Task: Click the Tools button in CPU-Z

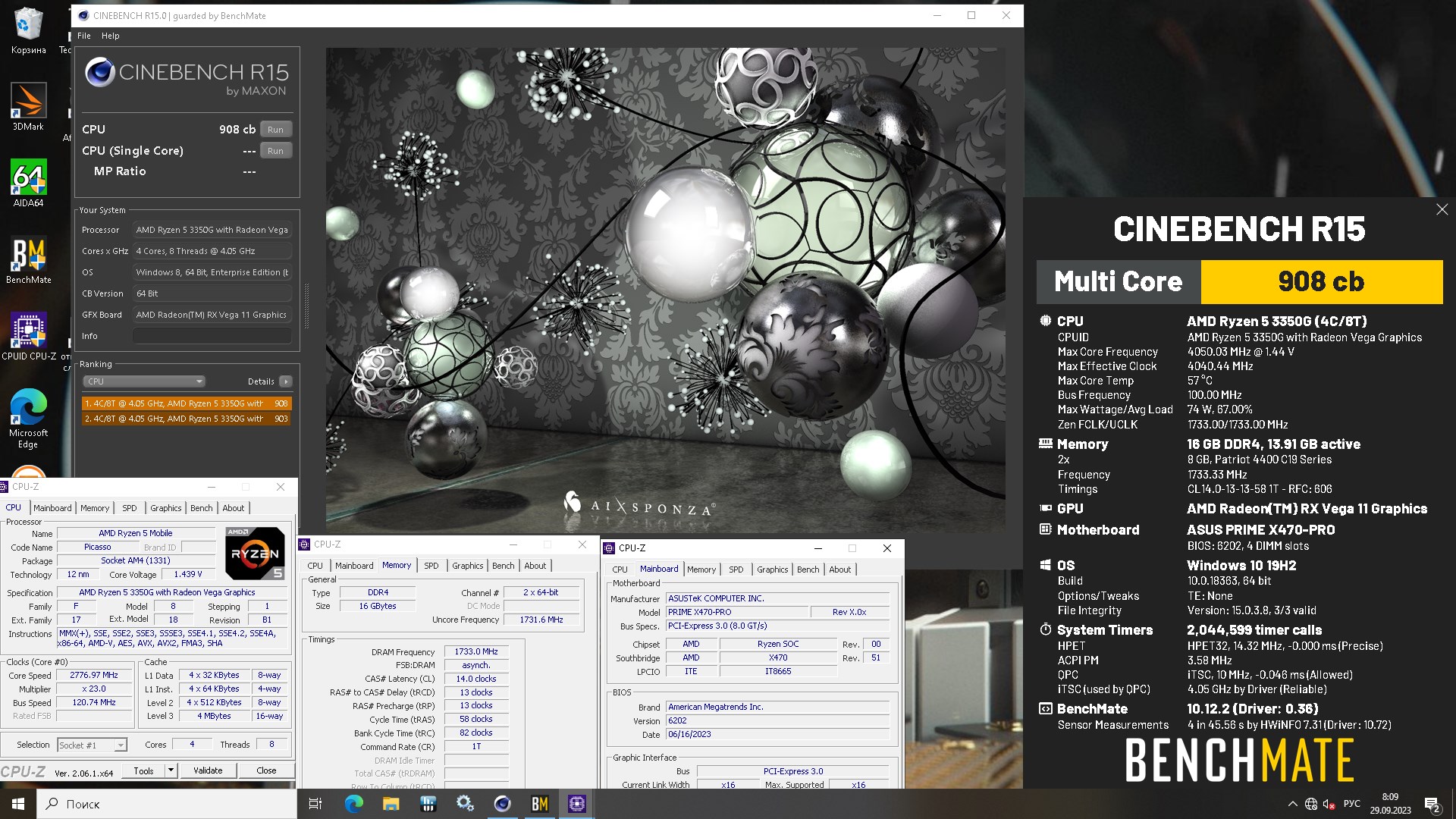Action: click(144, 770)
